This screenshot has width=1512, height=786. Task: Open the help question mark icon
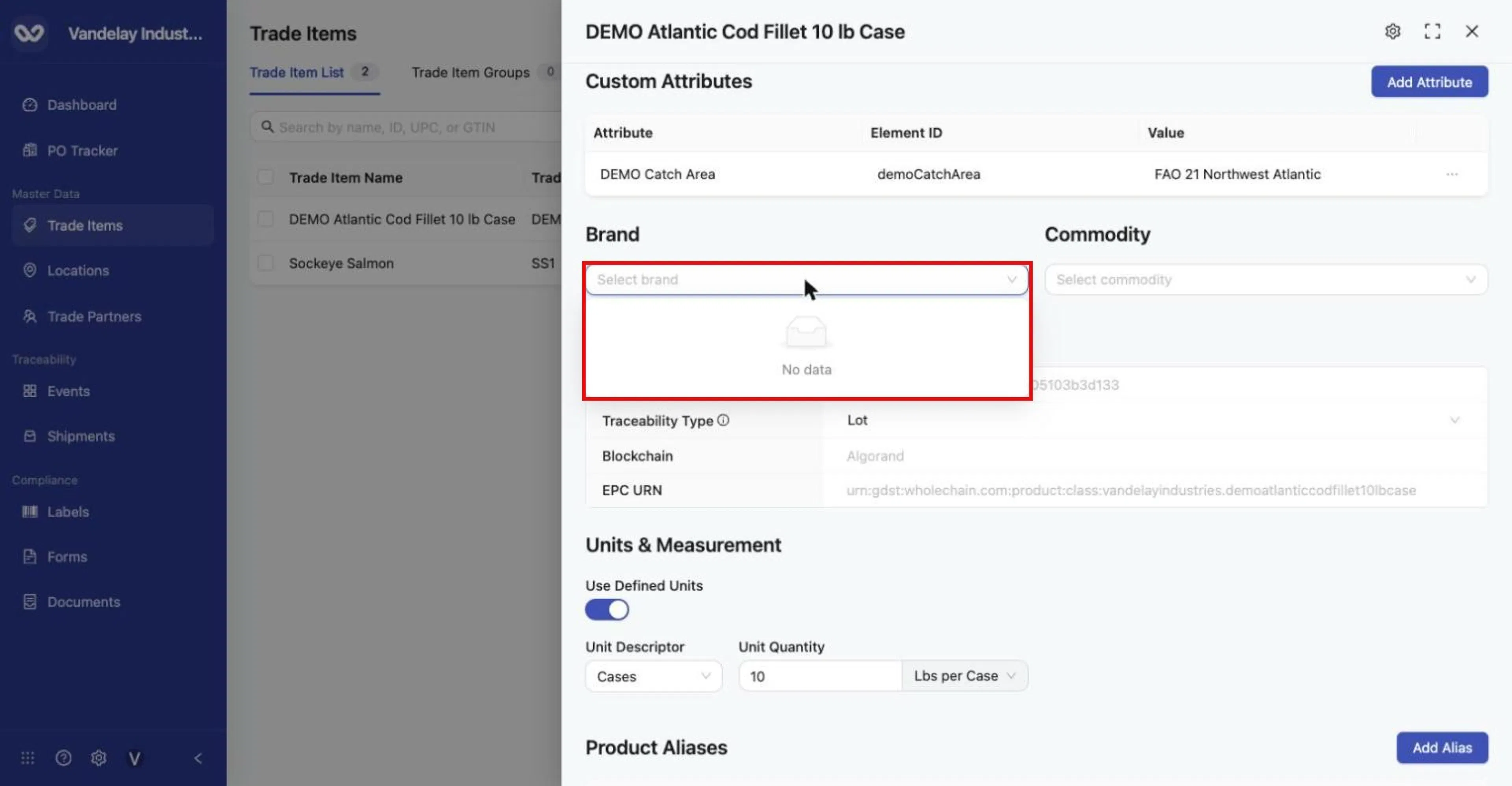point(63,758)
